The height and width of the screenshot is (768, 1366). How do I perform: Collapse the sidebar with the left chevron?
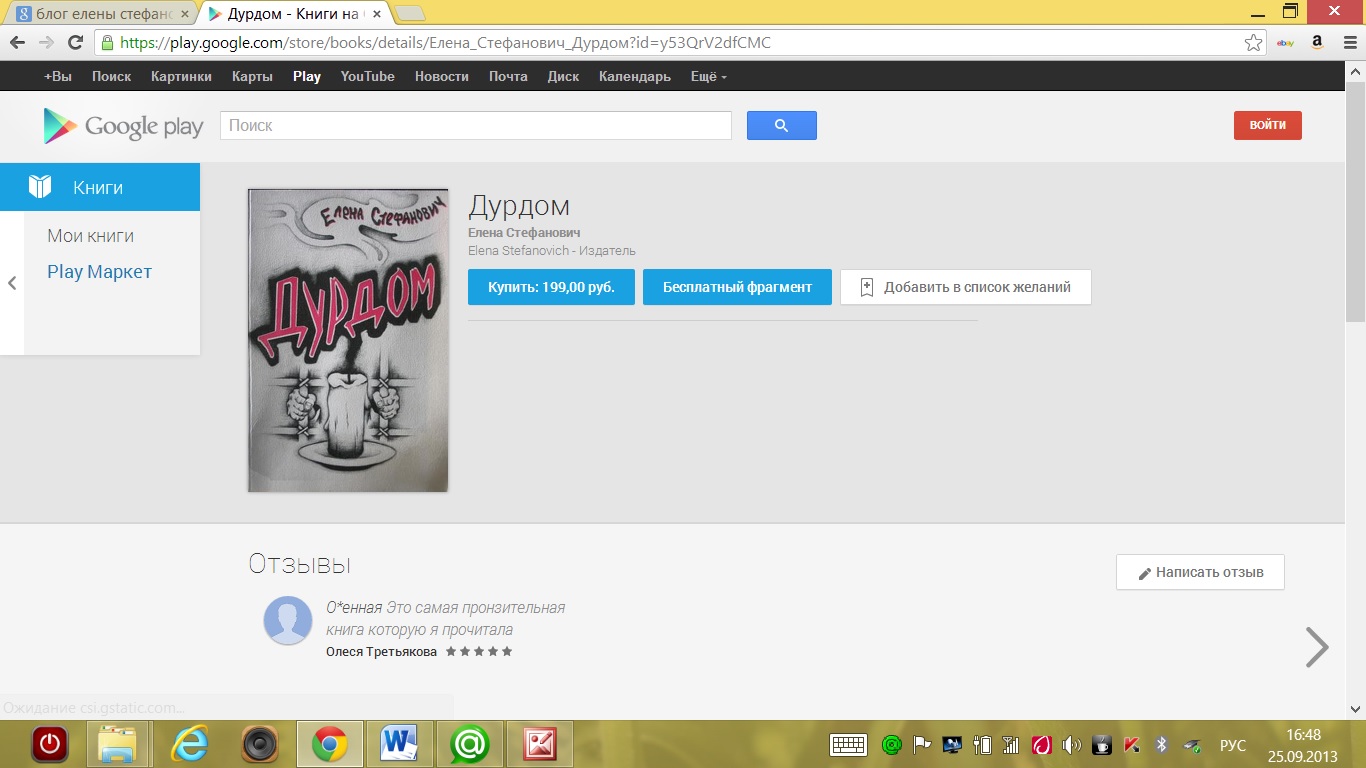(12, 283)
